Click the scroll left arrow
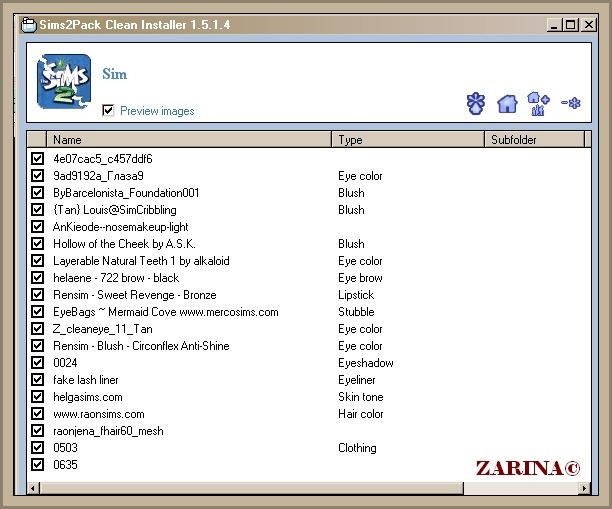The height and width of the screenshot is (509, 612). click(33, 488)
